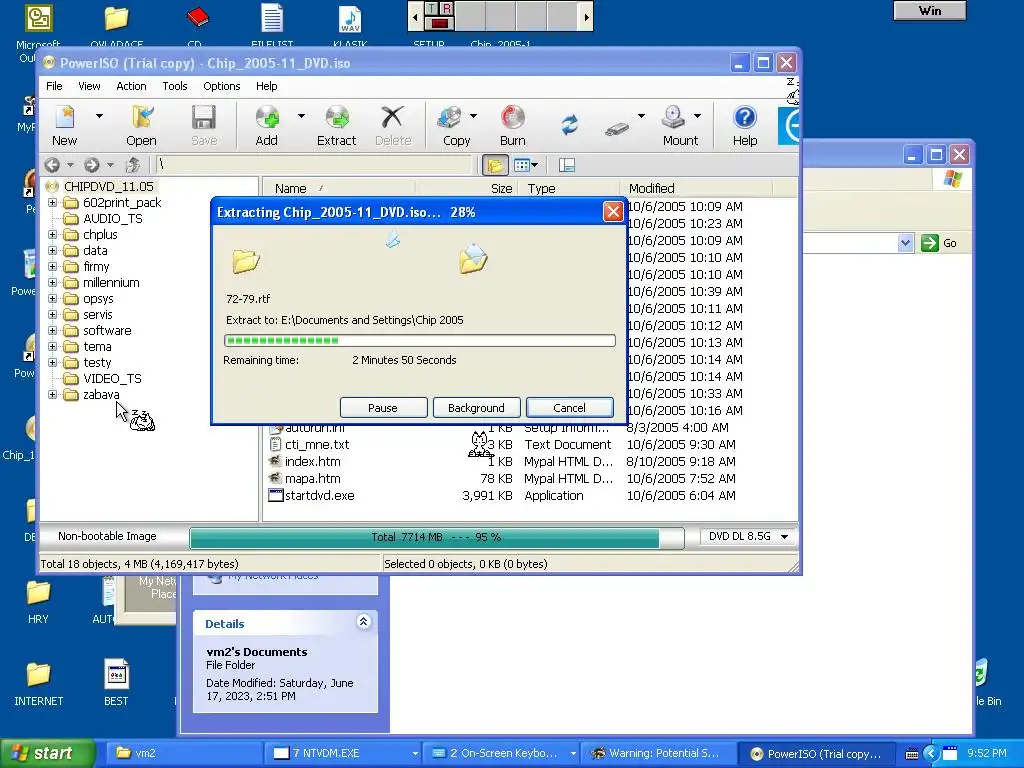Open the View menu
The image size is (1024, 768).
tap(89, 86)
